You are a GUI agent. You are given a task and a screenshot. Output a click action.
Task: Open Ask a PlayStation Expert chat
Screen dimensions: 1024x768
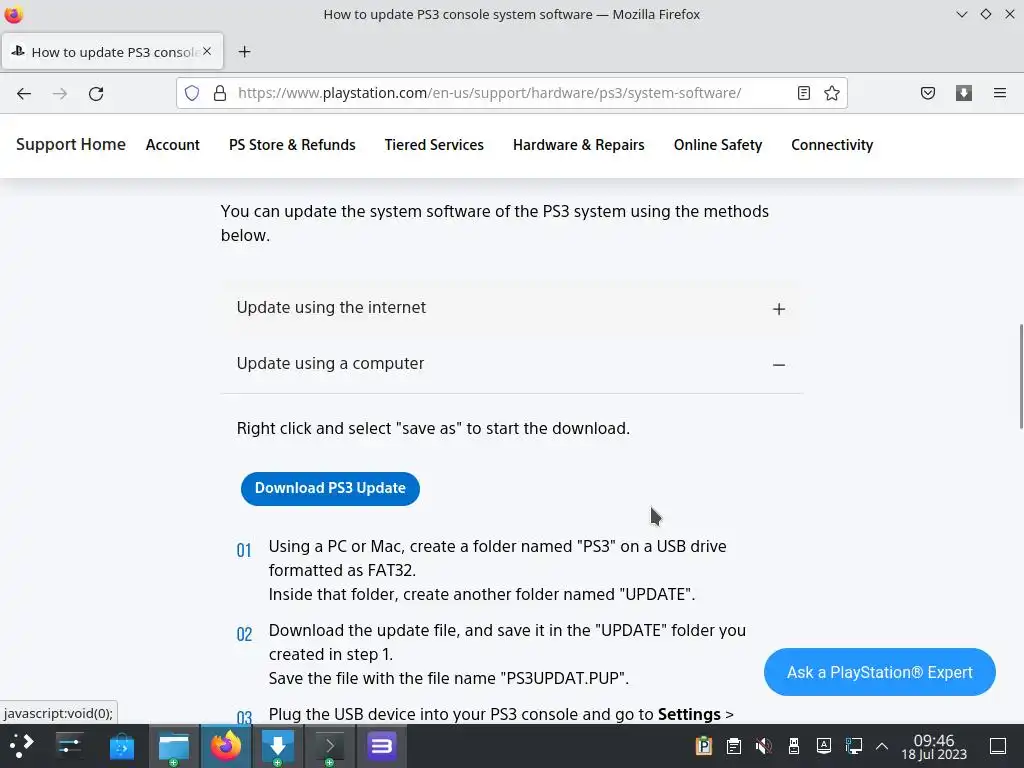tap(879, 672)
